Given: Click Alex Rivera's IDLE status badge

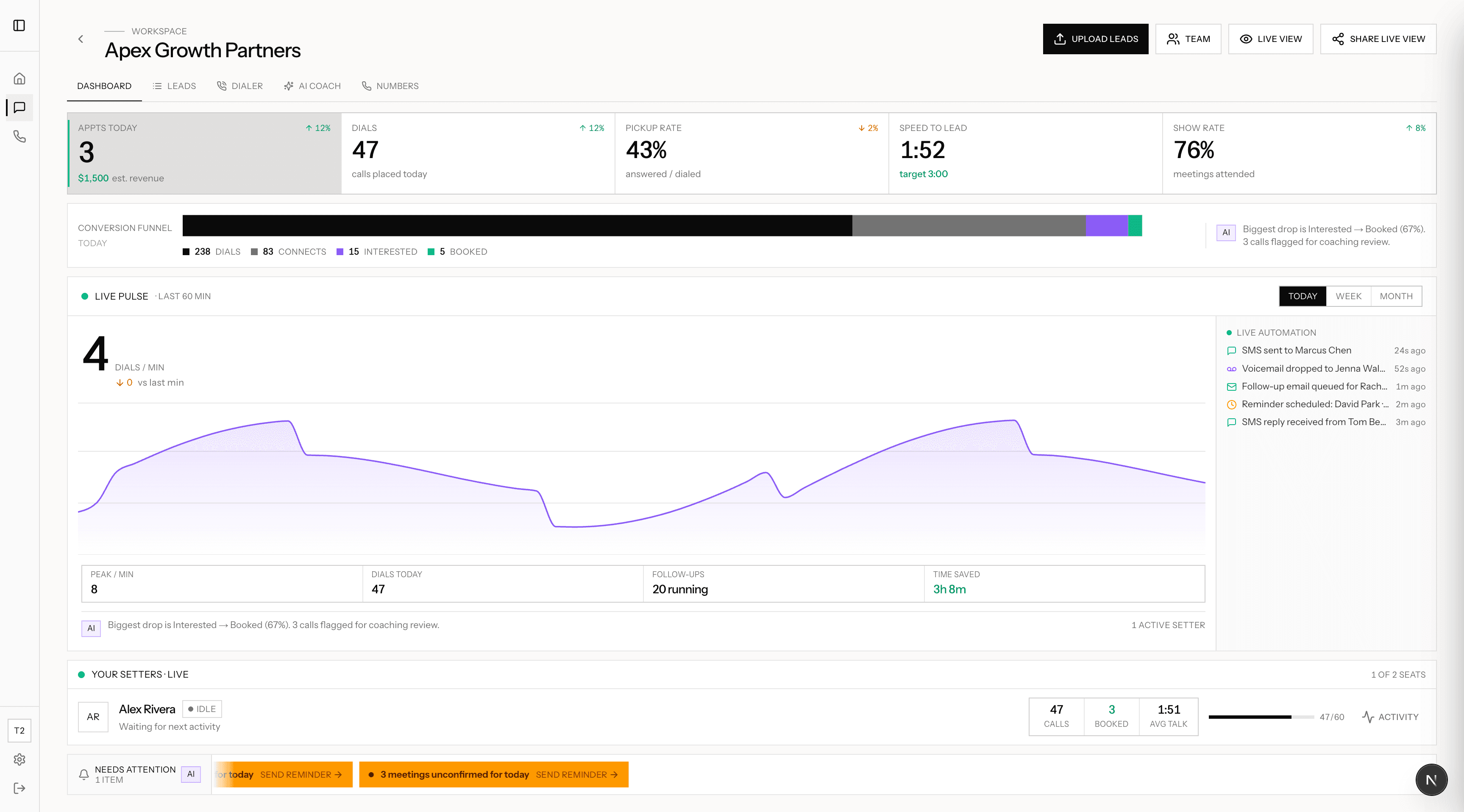Looking at the screenshot, I should pos(202,709).
